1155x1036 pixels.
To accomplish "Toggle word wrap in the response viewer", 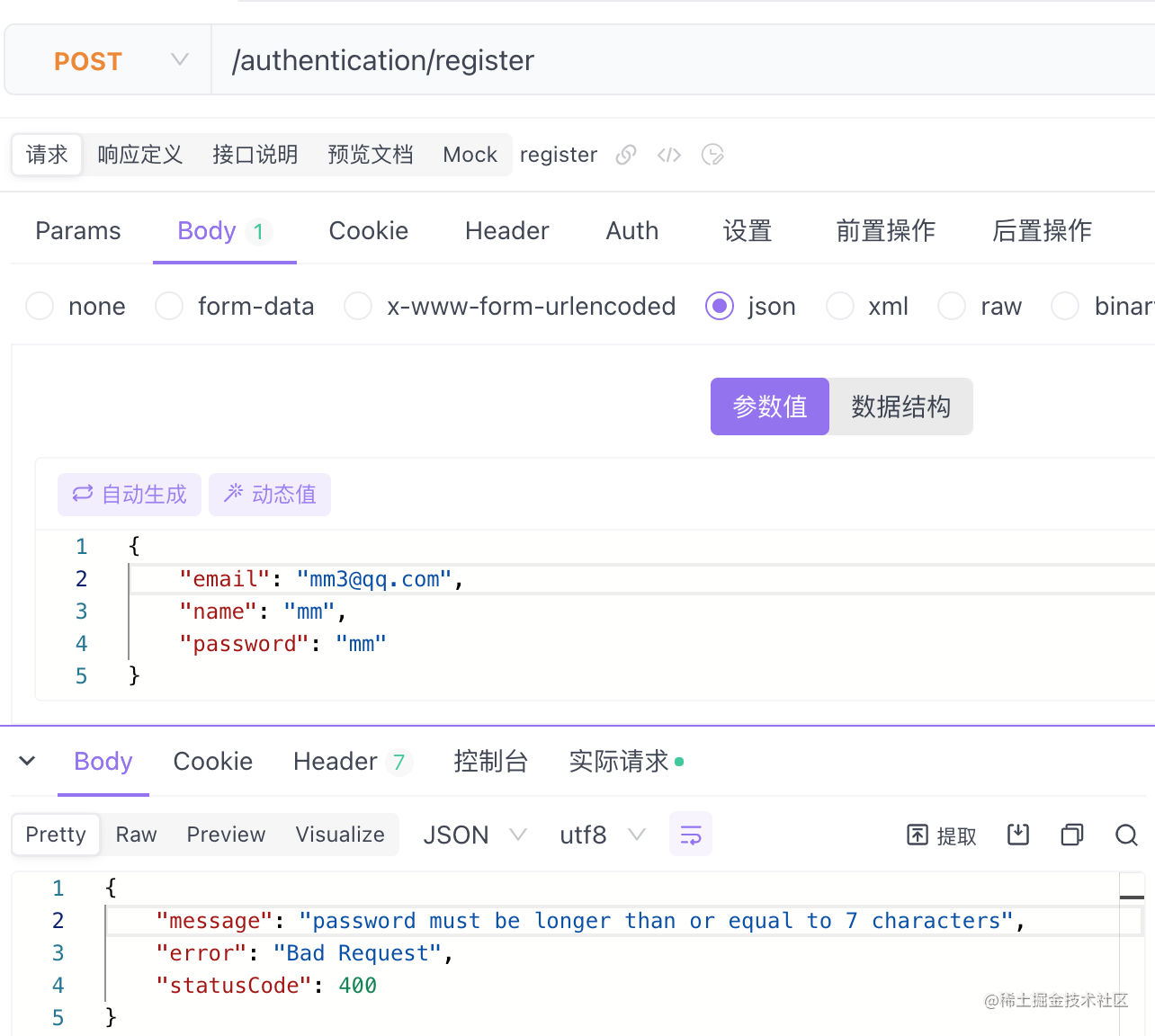I will tap(691, 835).
